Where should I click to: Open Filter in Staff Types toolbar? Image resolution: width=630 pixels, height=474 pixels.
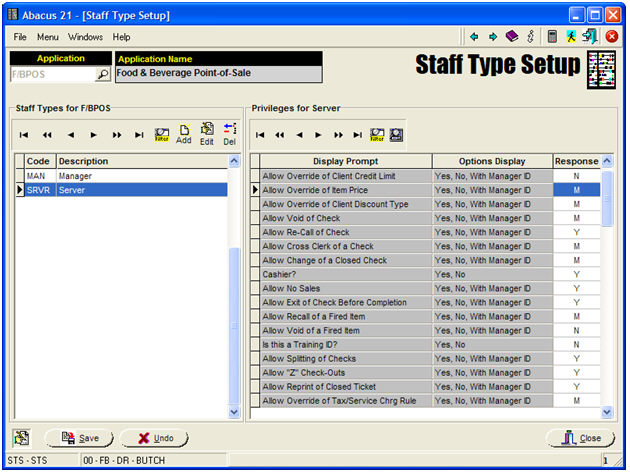point(162,134)
